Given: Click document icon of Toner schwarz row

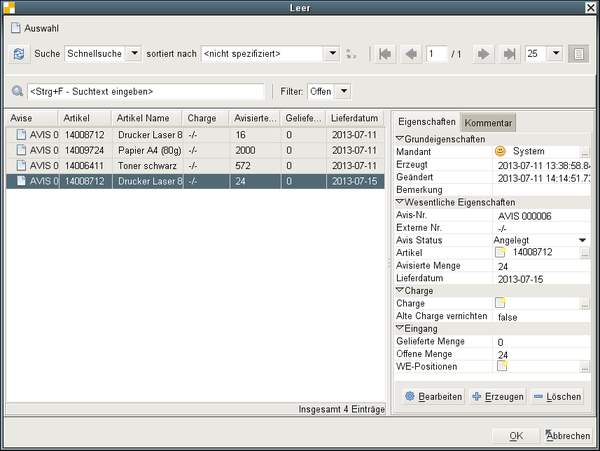Looking at the screenshot, I should click(x=21, y=165).
